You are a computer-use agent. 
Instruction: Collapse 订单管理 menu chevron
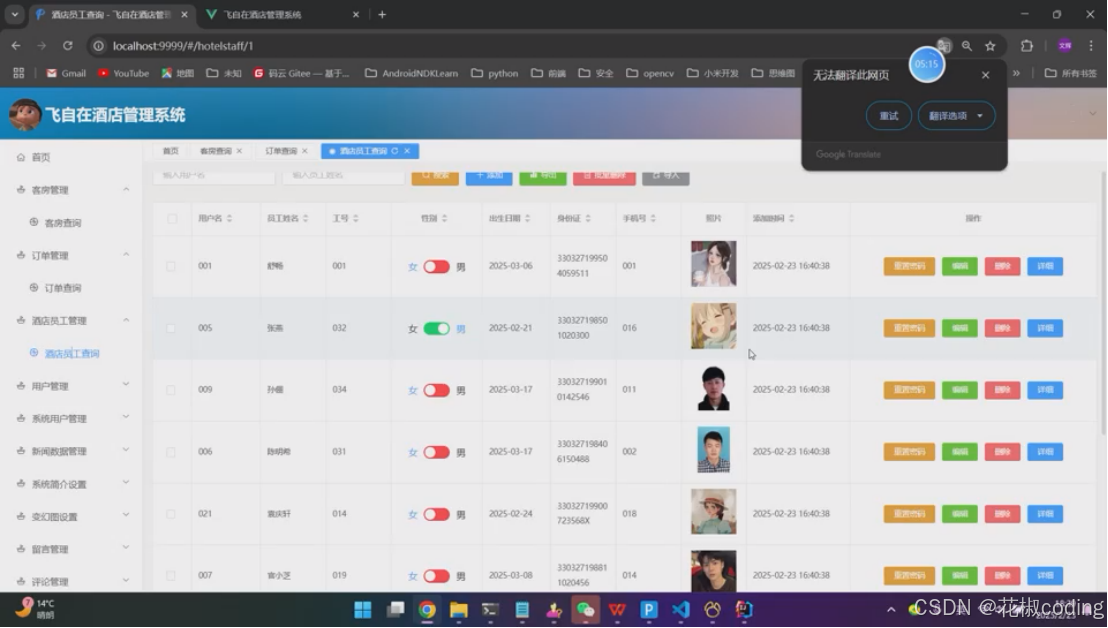pos(126,254)
